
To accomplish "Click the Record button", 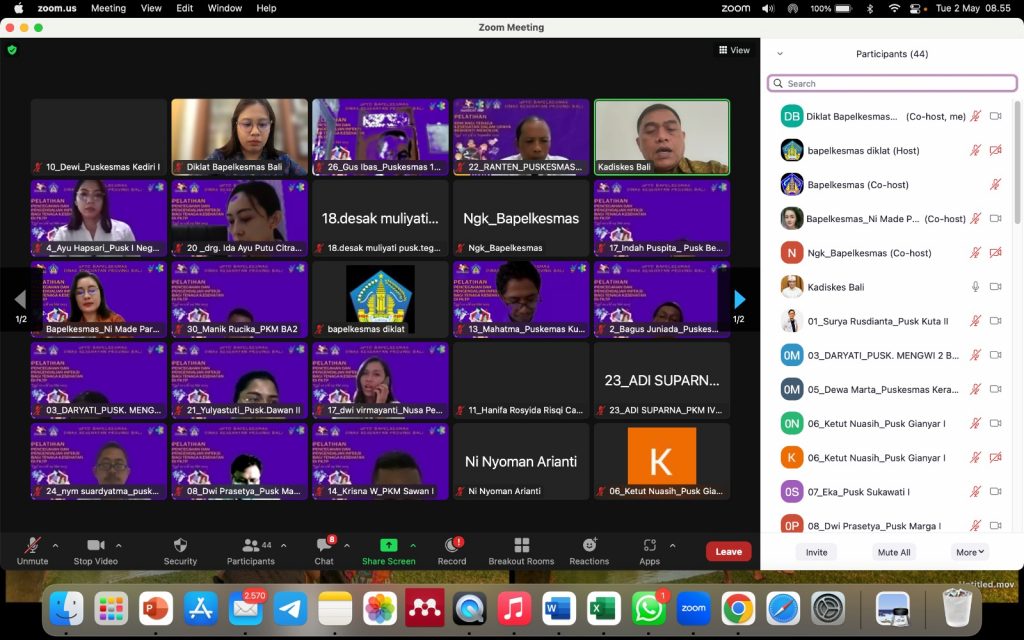I will [452, 551].
